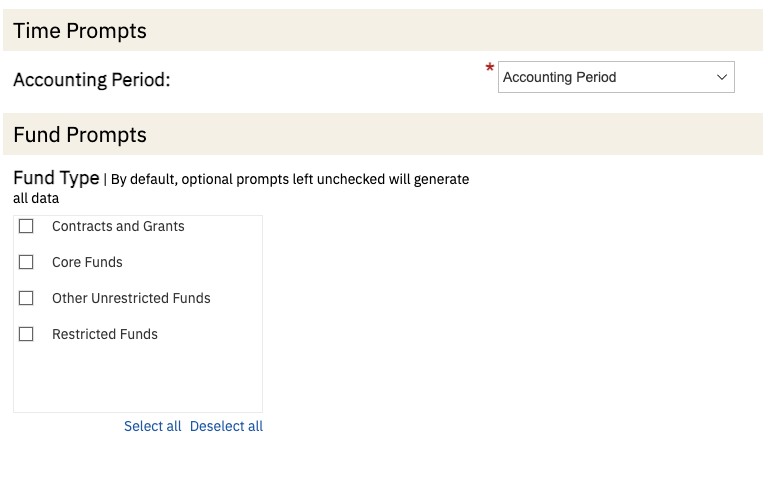
Task: Click the Time Prompts section header
Action: coord(80,31)
